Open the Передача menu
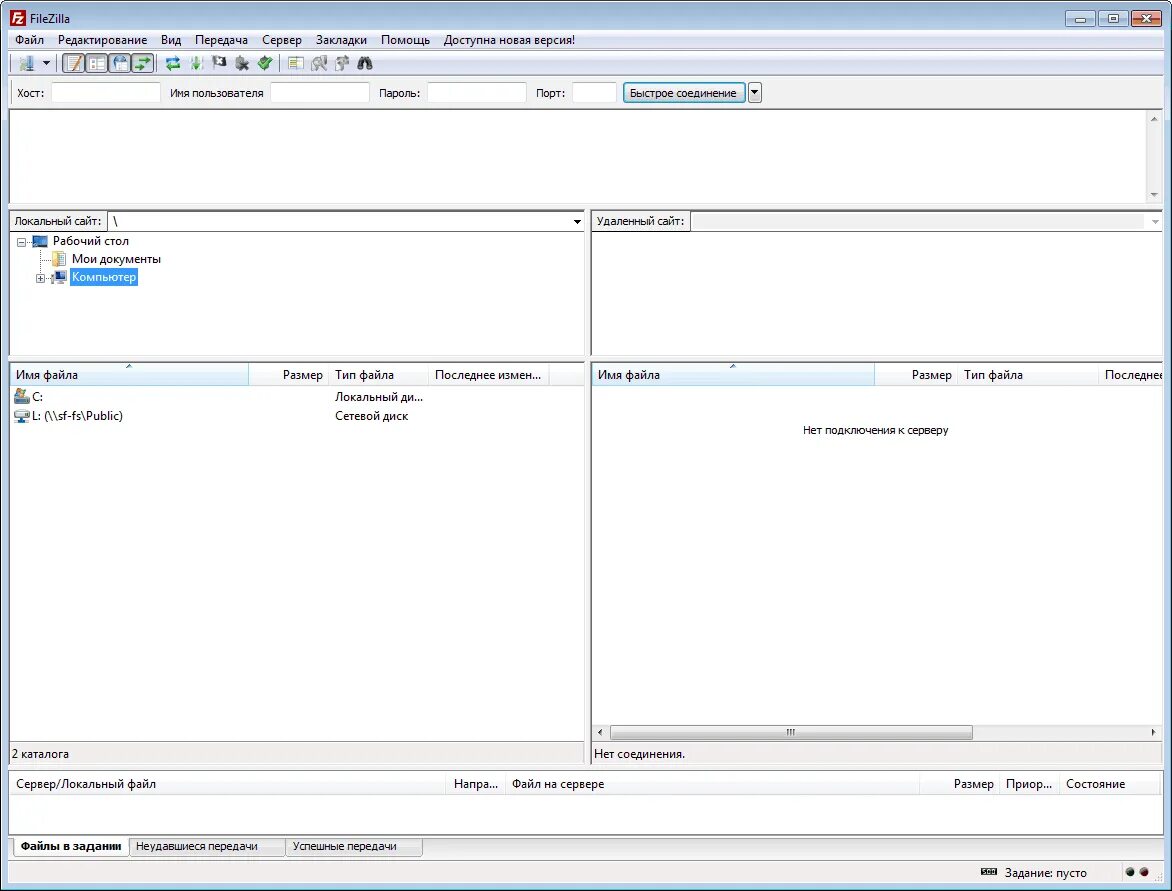The image size is (1172, 891). point(221,40)
